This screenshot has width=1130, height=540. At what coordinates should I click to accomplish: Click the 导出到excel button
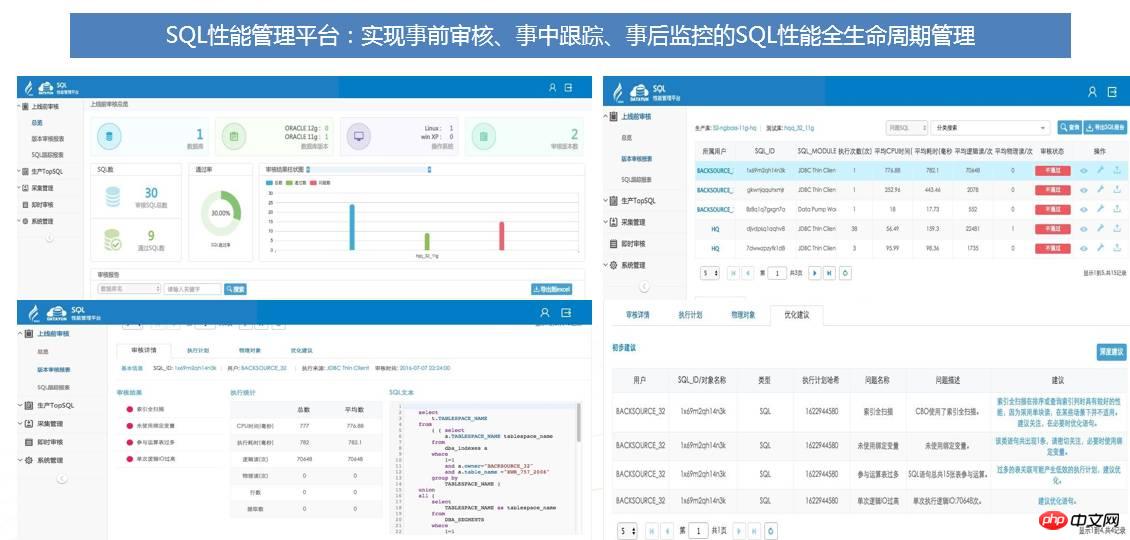pos(551,289)
